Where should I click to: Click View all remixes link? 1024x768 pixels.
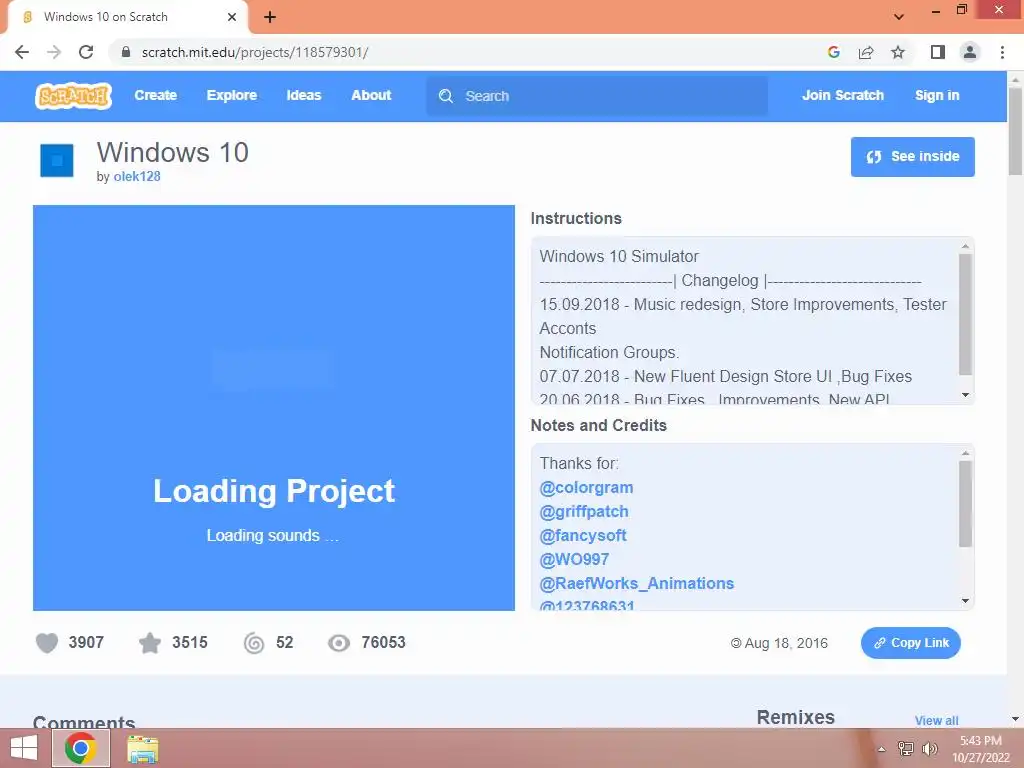[936, 720]
